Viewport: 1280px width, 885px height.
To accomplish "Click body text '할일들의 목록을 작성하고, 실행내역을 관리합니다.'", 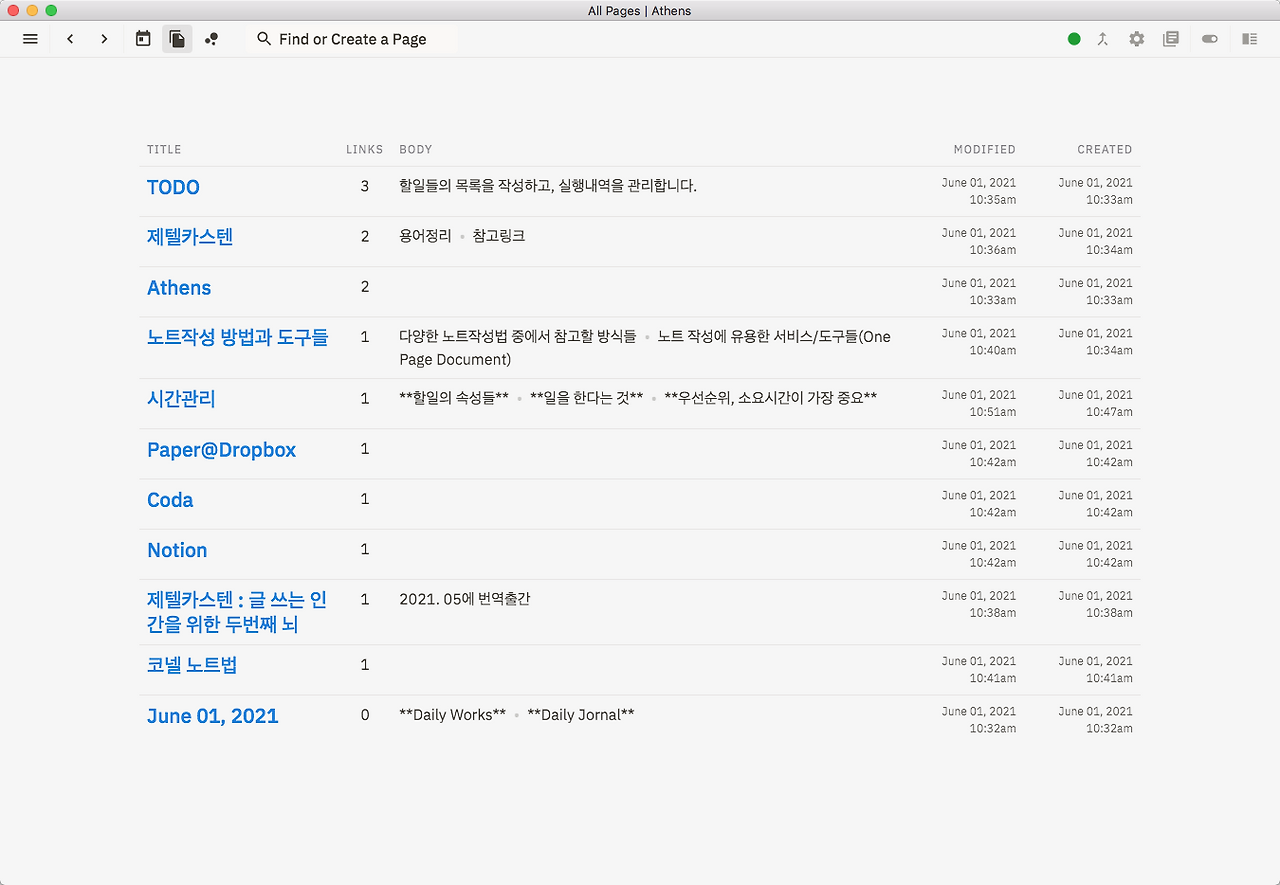I will pyautogui.click(x=548, y=185).
